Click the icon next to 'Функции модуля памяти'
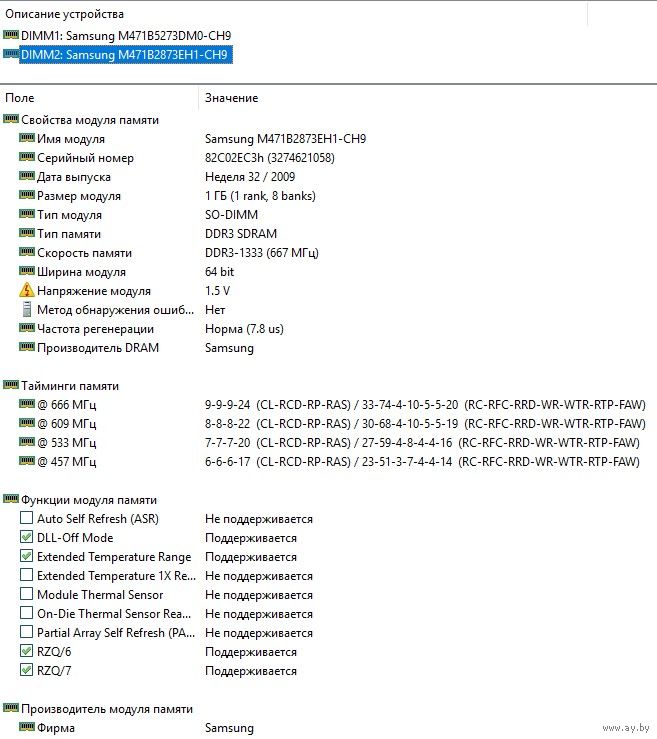 (x=11, y=499)
